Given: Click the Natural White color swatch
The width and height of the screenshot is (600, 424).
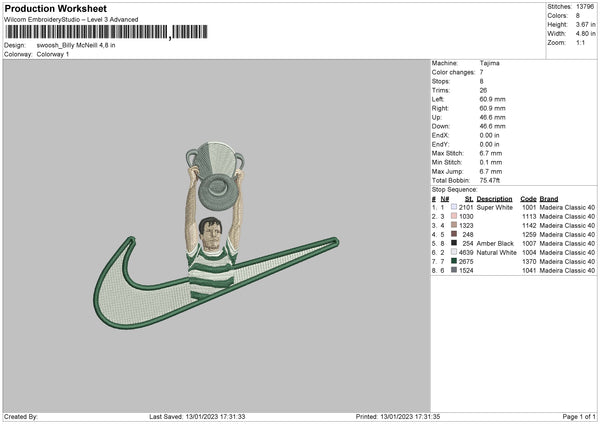Looking at the screenshot, I should pos(454,252).
